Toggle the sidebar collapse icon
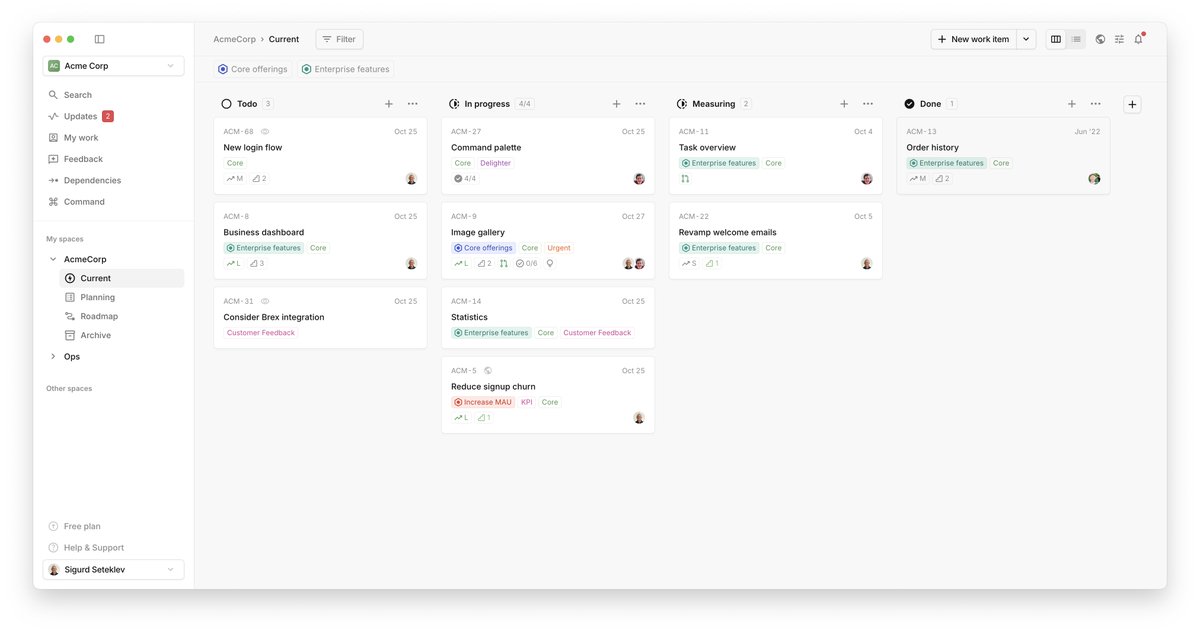The width and height of the screenshot is (1200, 633). (99, 39)
